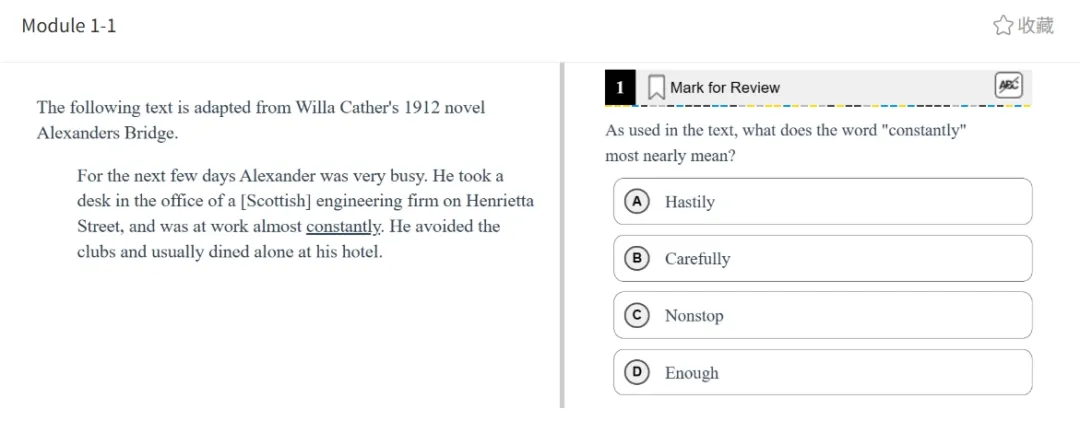Click the underlined word "constantly" in passage
Image resolution: width=1080 pixels, height=421 pixels.
coord(343,227)
